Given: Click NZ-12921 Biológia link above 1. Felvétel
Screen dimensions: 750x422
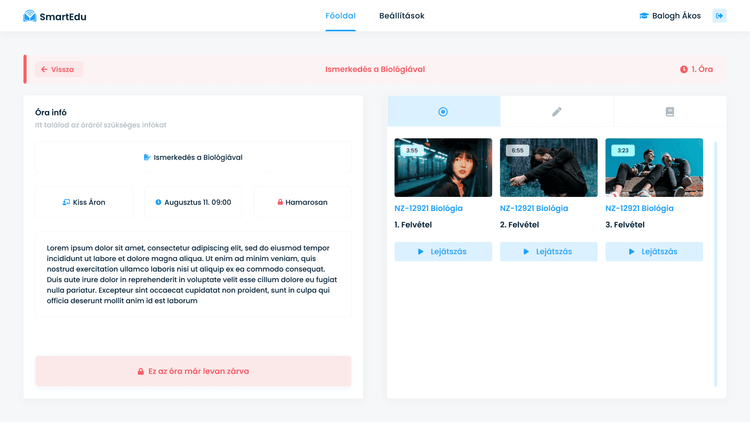Looking at the screenshot, I should (429, 208).
